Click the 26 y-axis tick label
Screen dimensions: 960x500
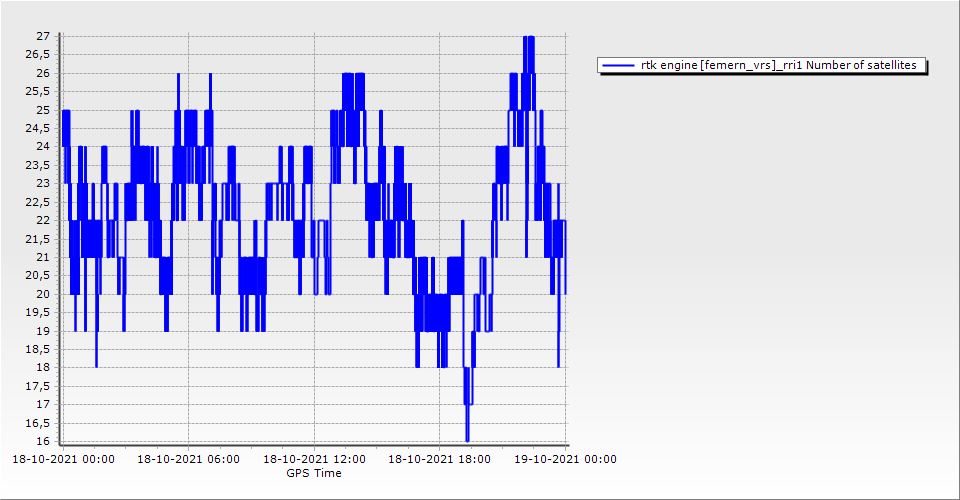[42, 73]
